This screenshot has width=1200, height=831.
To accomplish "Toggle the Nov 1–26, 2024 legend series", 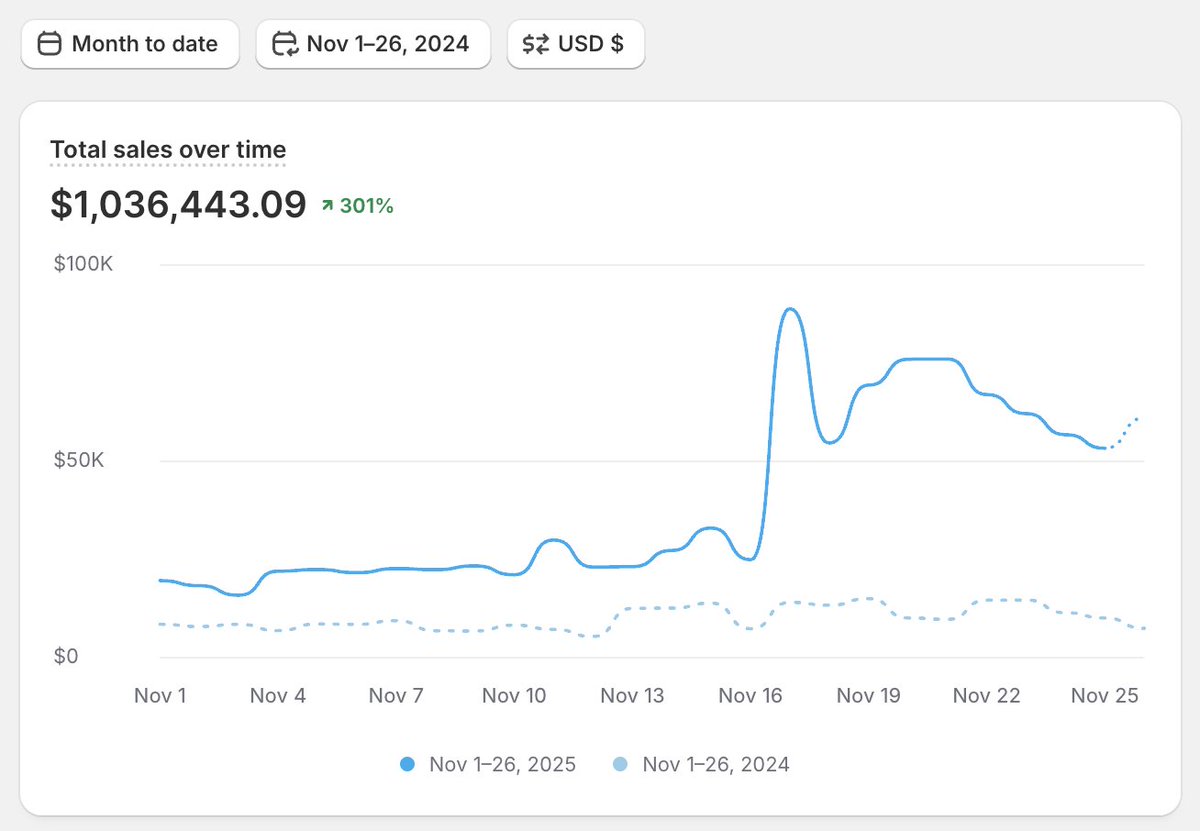I will pyautogui.click(x=701, y=764).
